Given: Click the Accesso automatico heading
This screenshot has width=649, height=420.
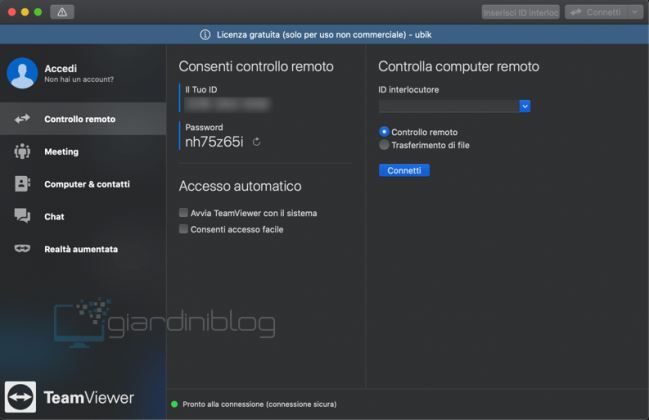Looking at the screenshot, I should click(x=240, y=186).
